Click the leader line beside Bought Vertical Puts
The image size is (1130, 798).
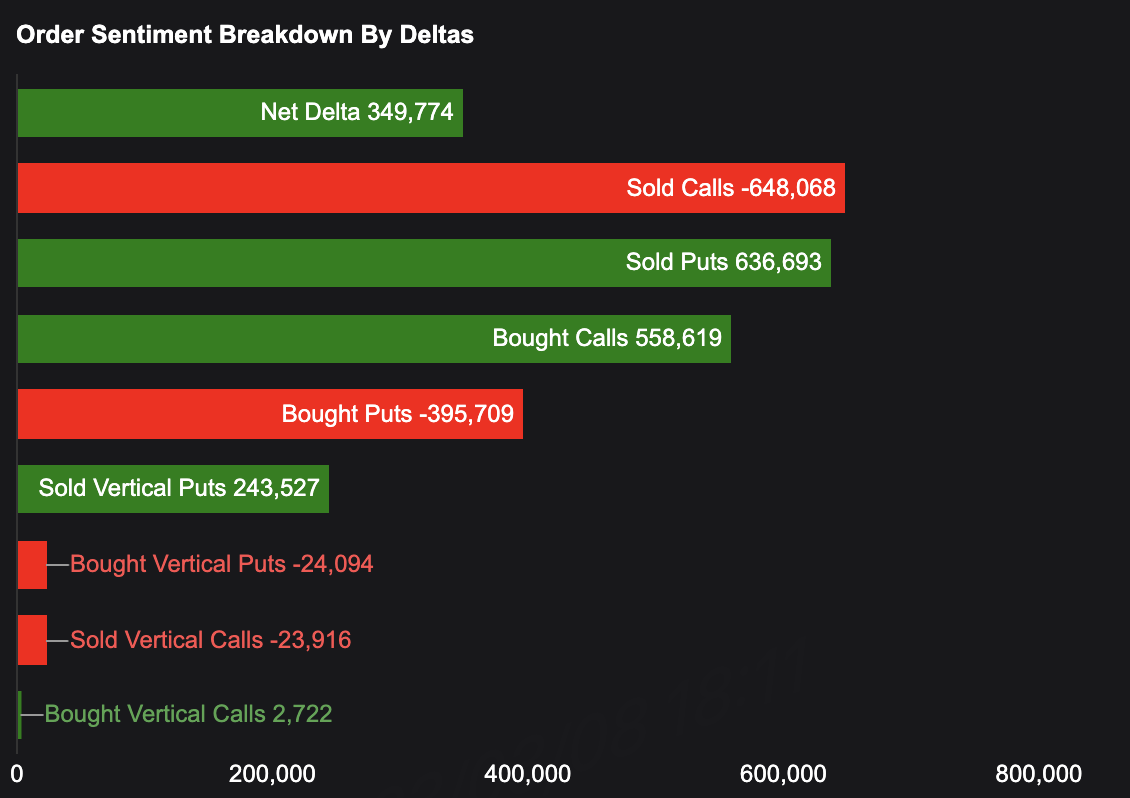coord(58,565)
